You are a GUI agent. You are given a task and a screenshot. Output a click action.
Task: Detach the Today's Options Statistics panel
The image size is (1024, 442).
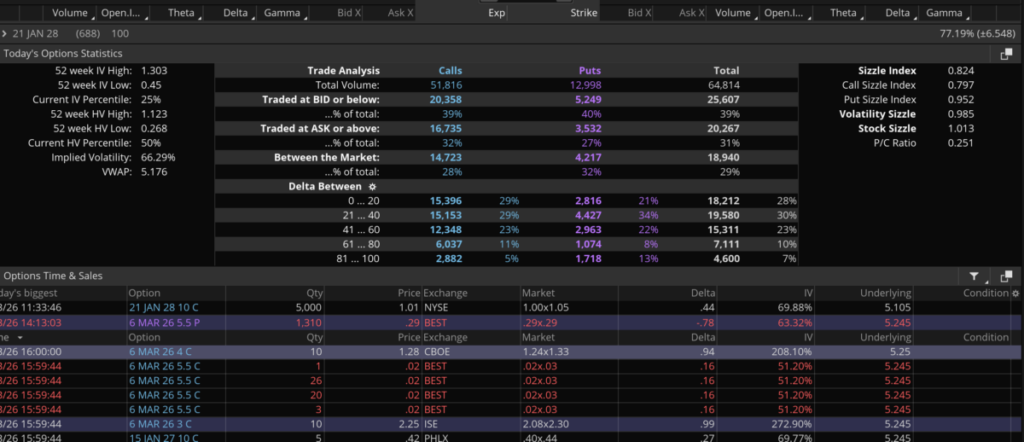click(x=1007, y=54)
